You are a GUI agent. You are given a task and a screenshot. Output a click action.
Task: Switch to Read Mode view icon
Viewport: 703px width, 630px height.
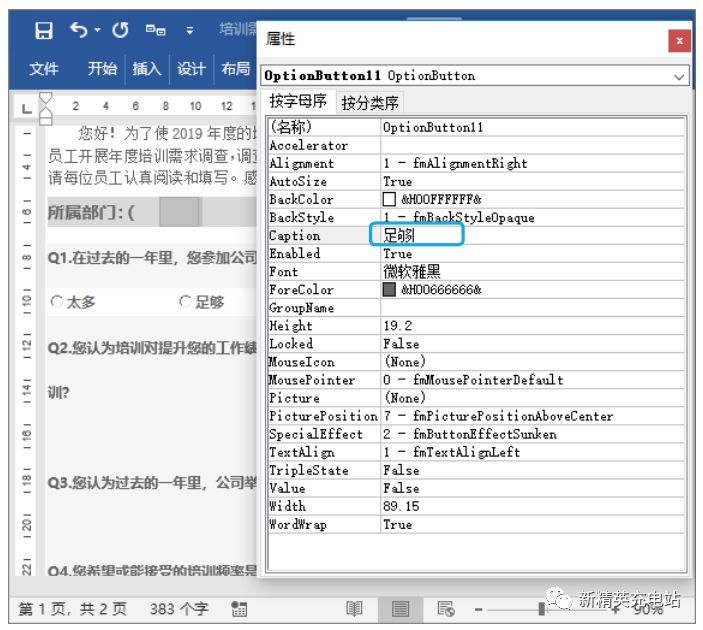(354, 609)
